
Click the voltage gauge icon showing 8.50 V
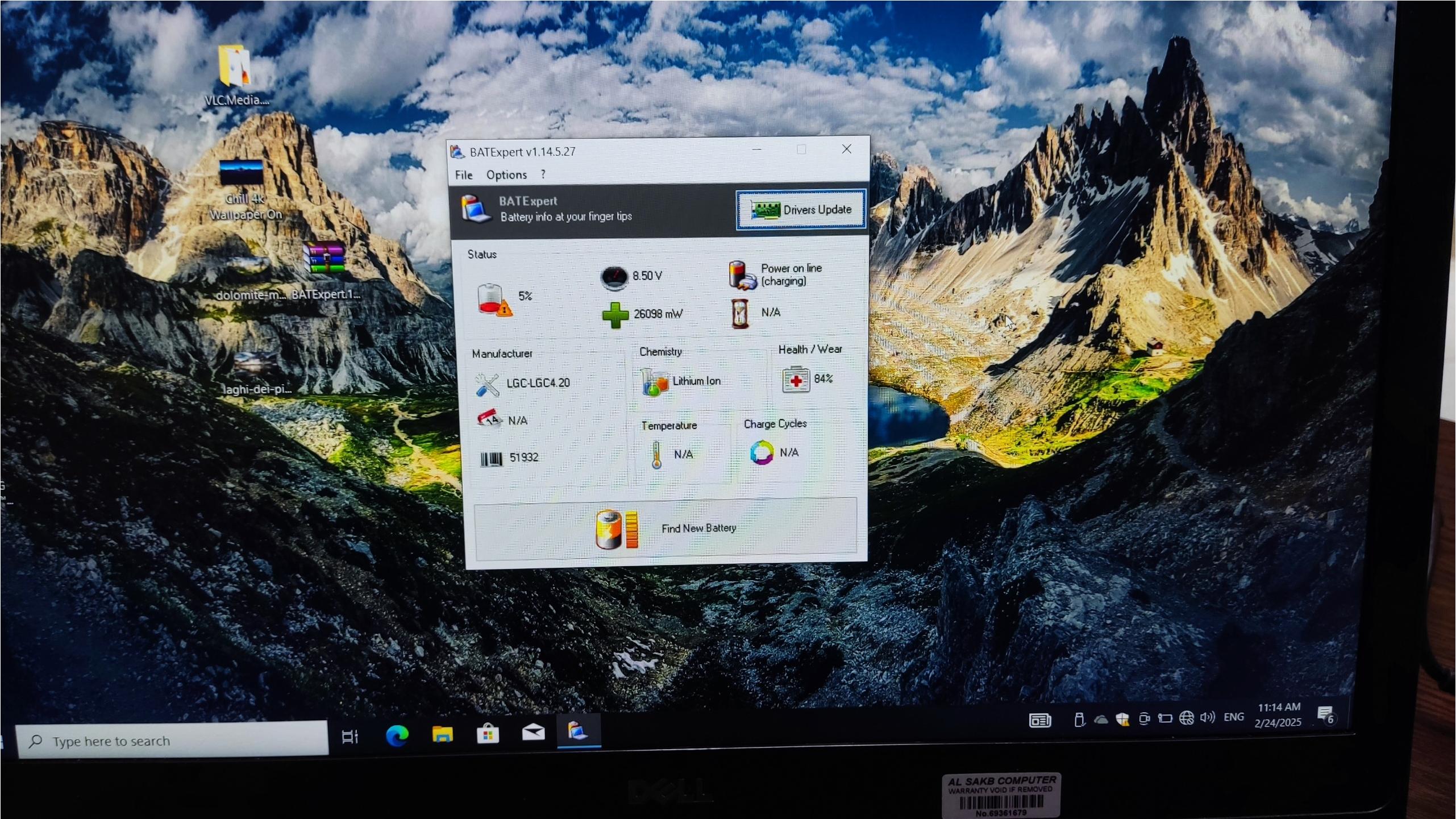[614, 277]
